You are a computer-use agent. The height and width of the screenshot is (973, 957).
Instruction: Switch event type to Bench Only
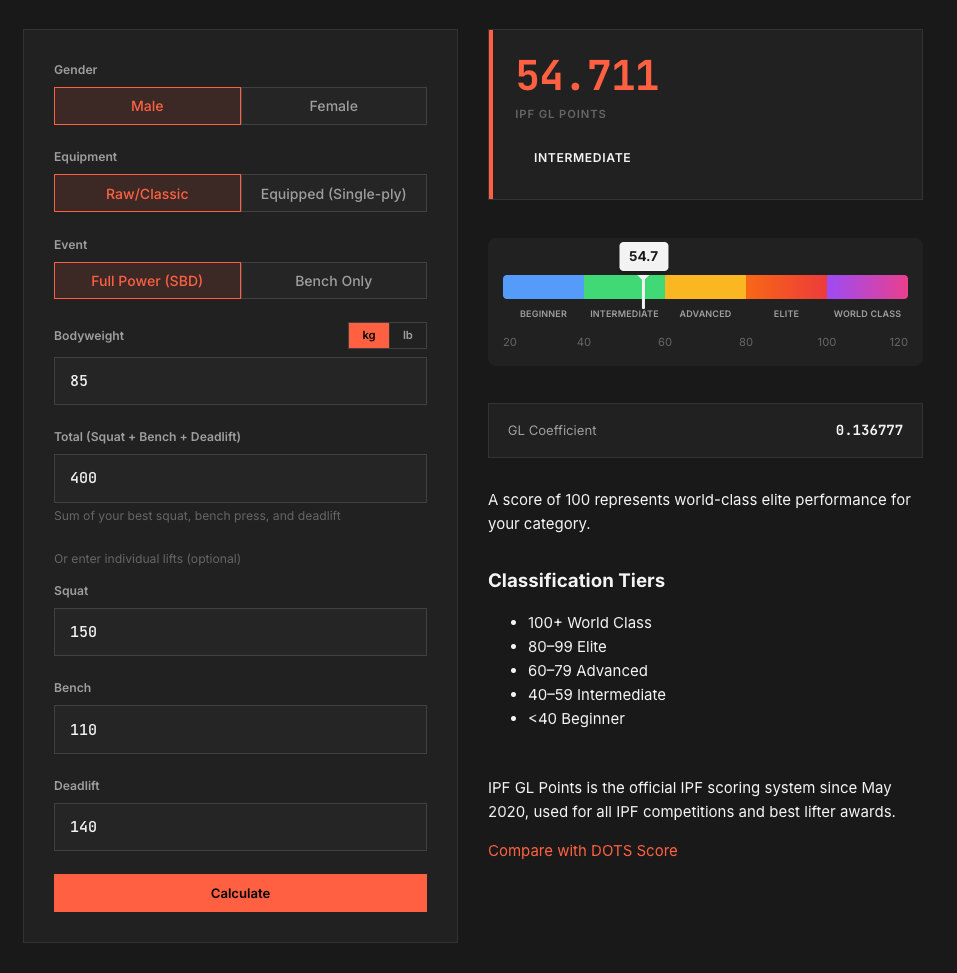click(x=334, y=281)
